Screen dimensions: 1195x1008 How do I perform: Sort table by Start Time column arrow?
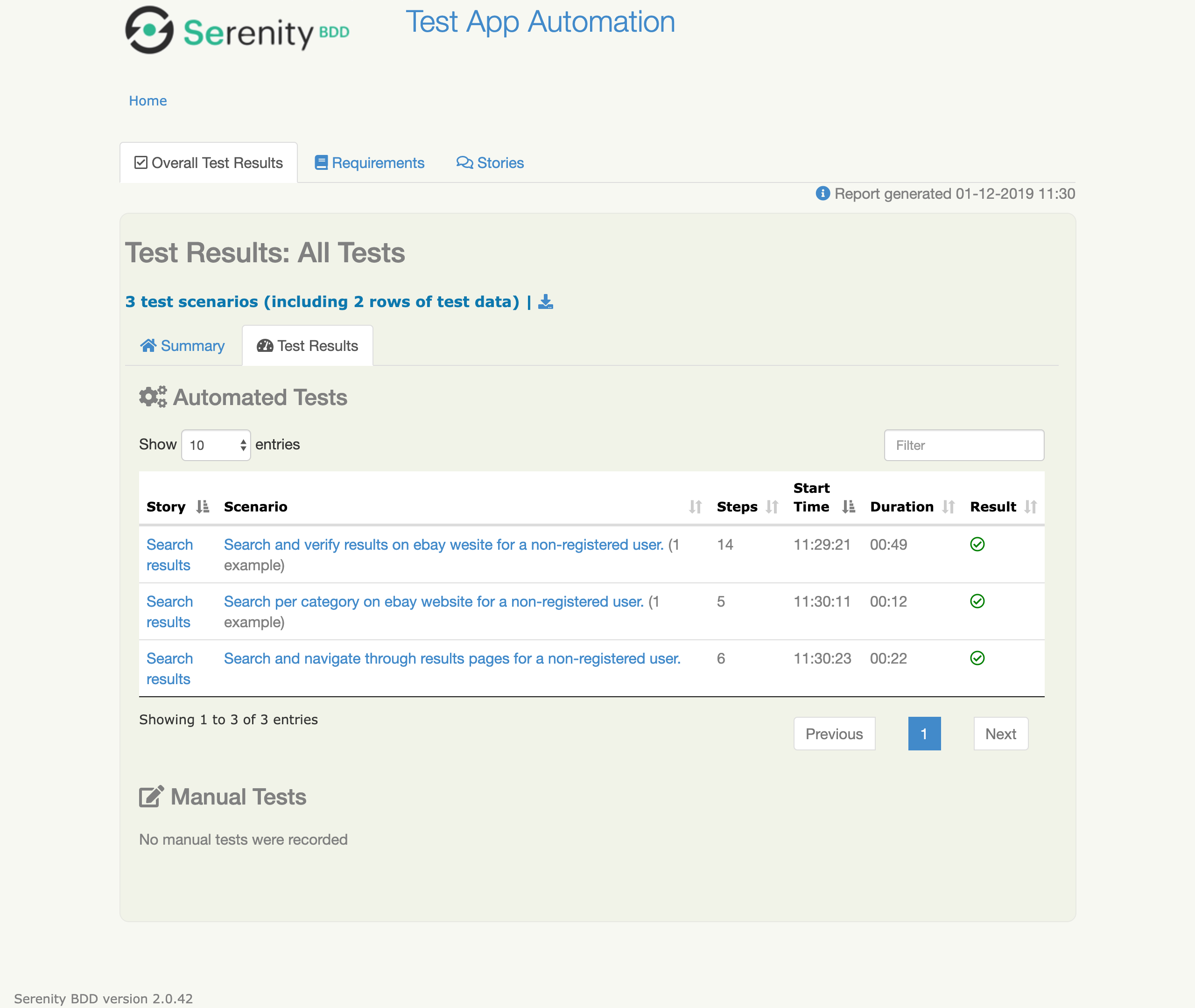tap(848, 507)
